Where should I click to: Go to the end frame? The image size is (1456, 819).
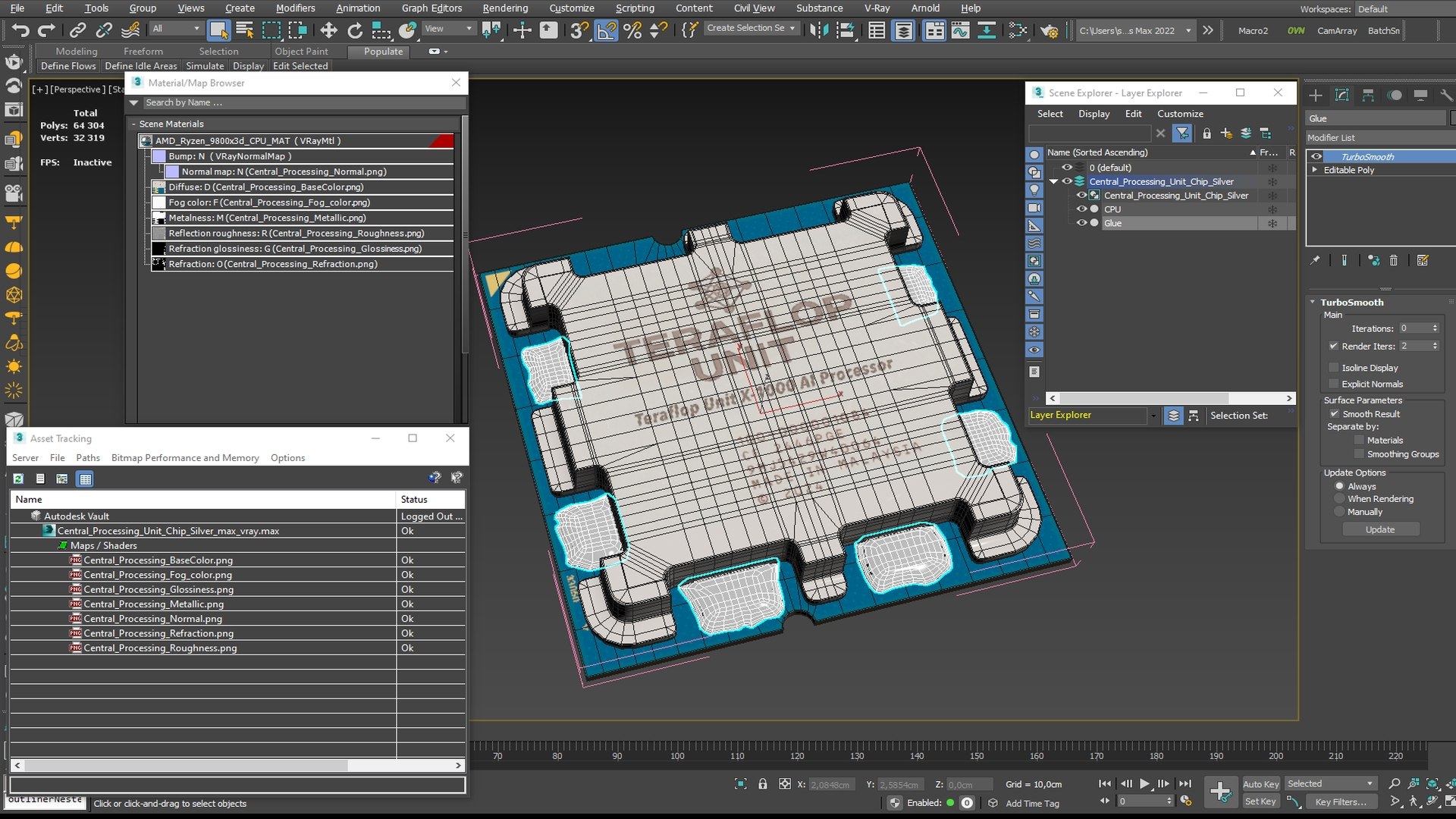click(x=1185, y=783)
